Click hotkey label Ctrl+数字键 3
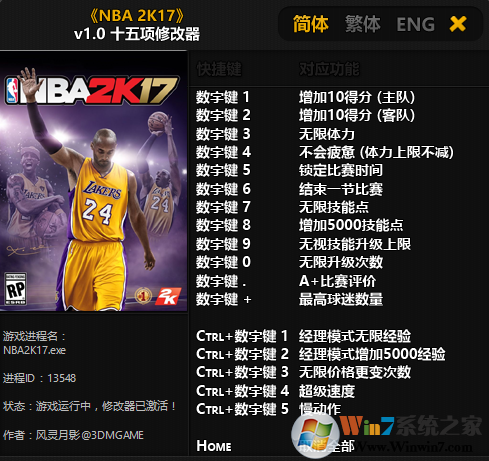 (x=242, y=372)
